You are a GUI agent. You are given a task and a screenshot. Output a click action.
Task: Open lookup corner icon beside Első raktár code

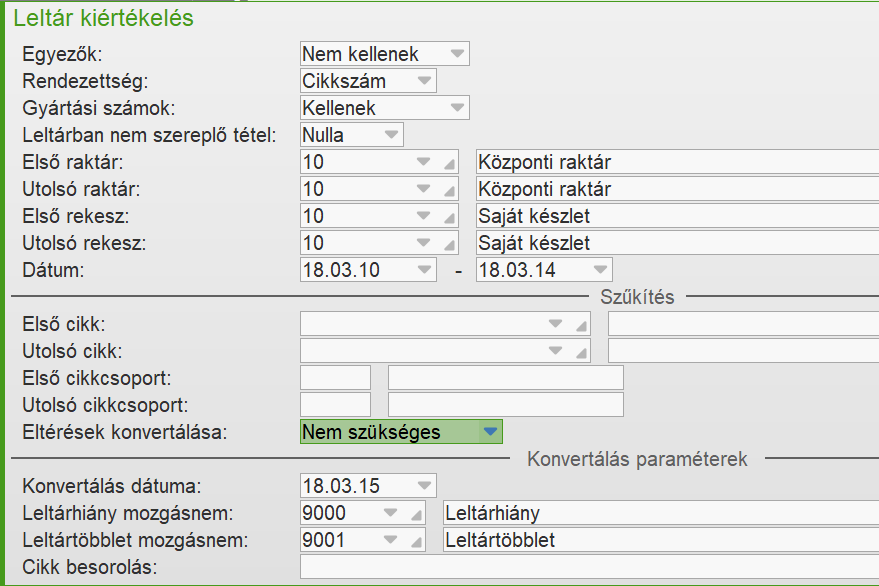pos(449,164)
